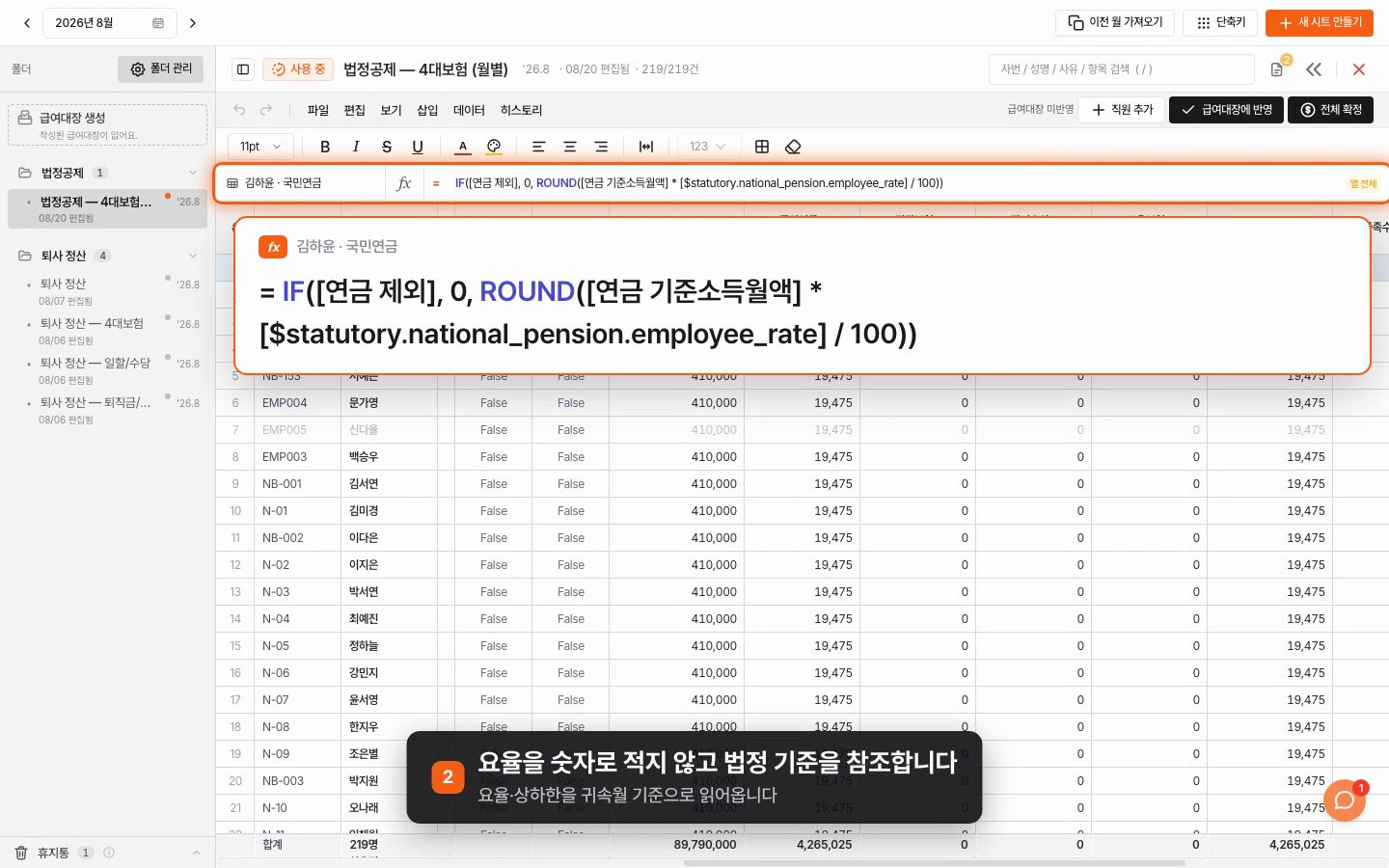The height and width of the screenshot is (868, 1389).
Task: Click the info icon next to 휴지통
Action: (x=109, y=853)
